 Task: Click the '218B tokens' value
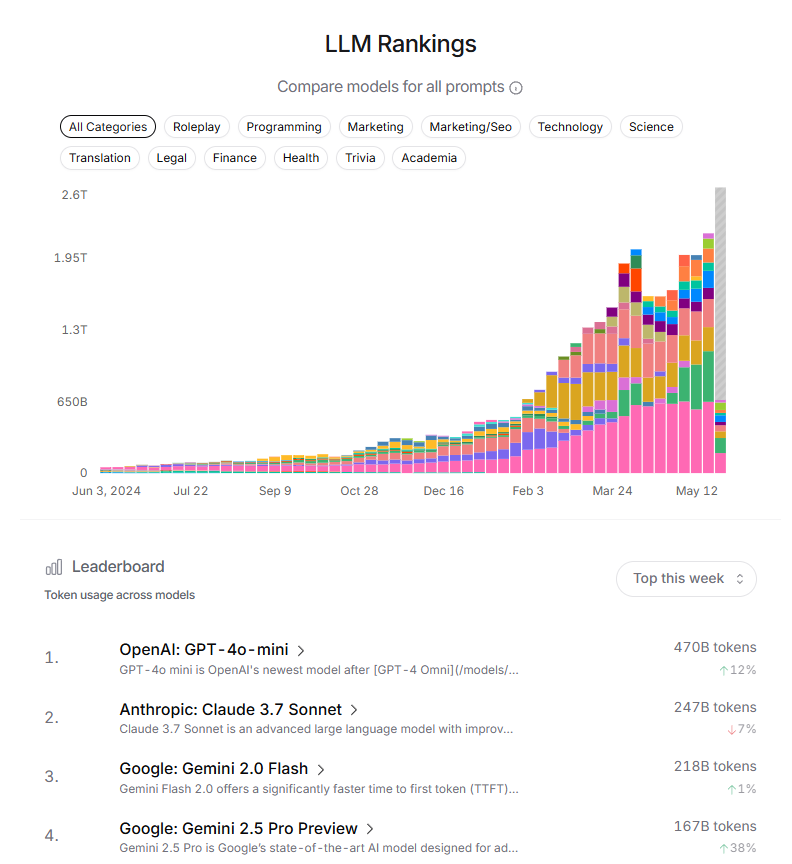click(715, 766)
